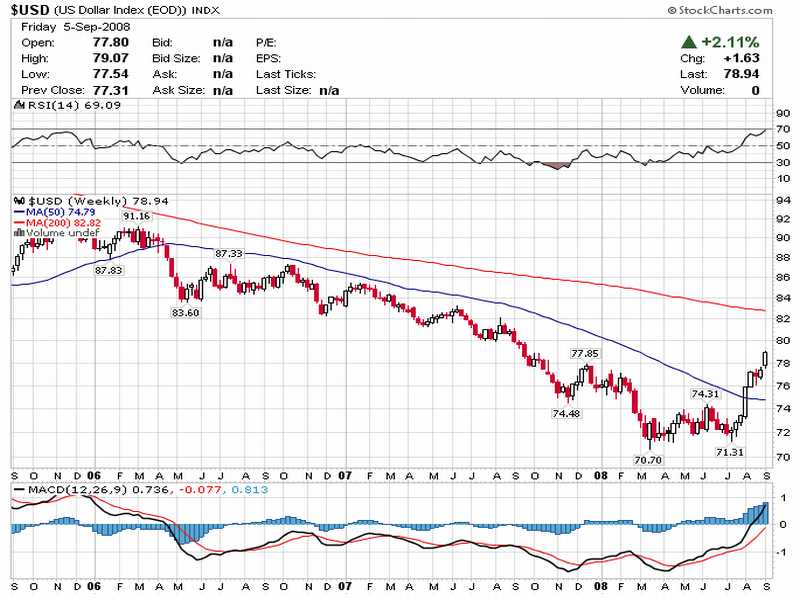Select the Last value 78.94 in the header
Image resolution: width=800 pixels, height=600 pixels.
741,74
